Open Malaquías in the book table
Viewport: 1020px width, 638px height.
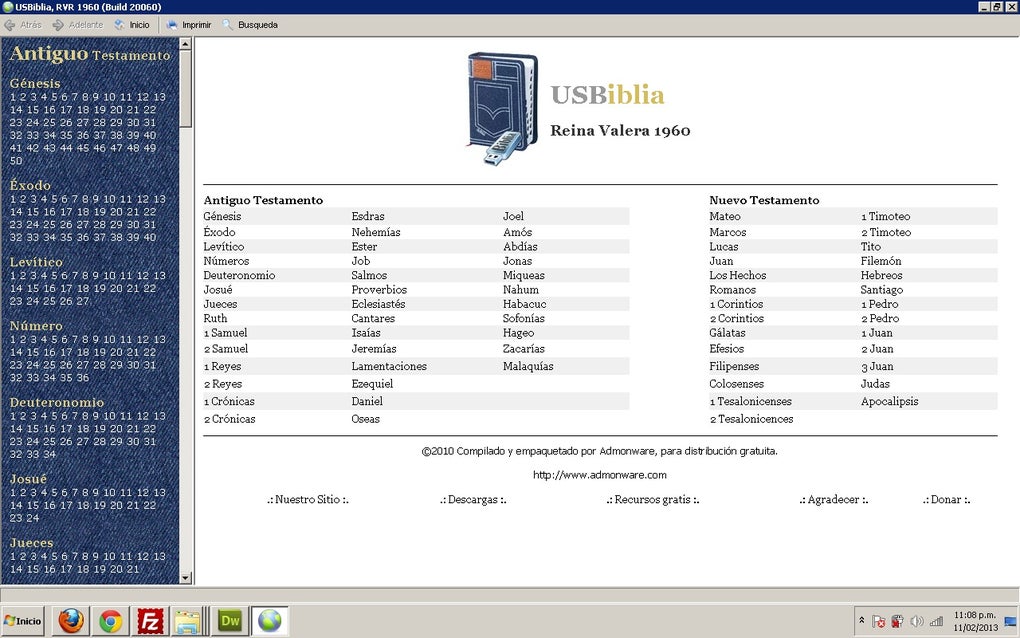click(x=528, y=367)
